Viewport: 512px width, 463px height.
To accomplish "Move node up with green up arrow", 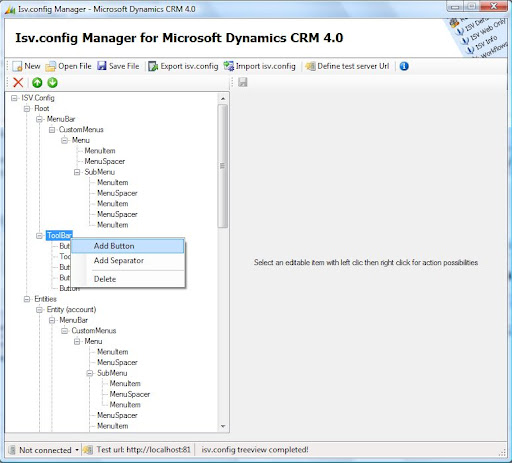I will pyautogui.click(x=37, y=82).
